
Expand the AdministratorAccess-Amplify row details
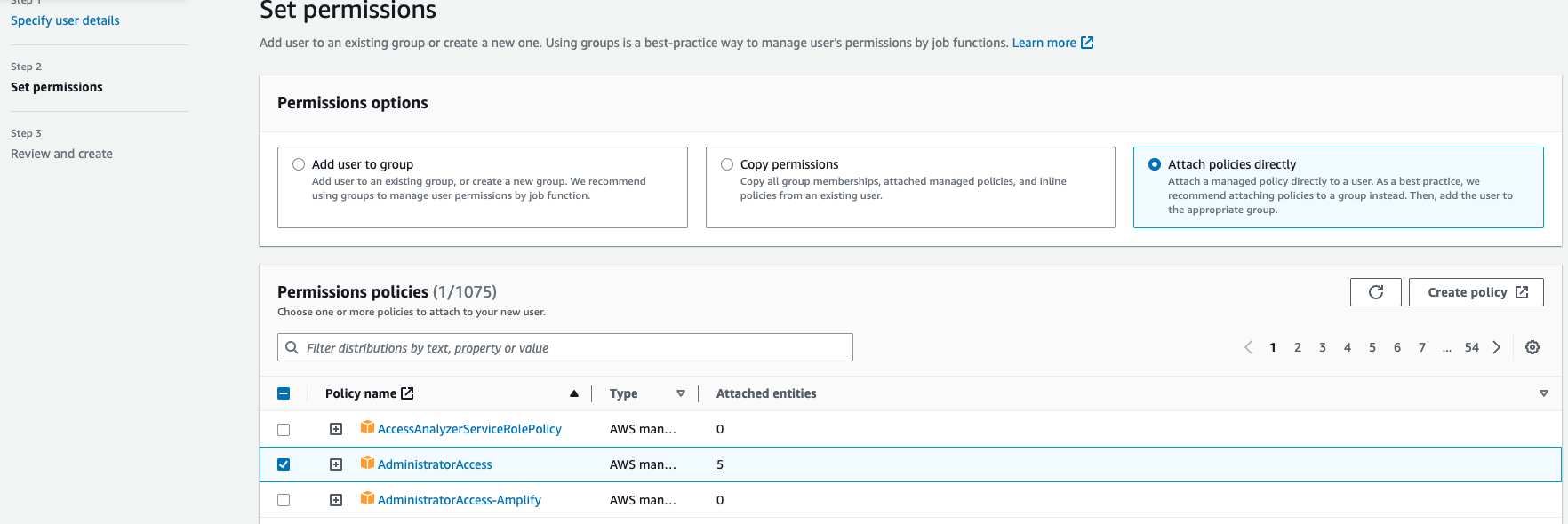tap(336, 500)
